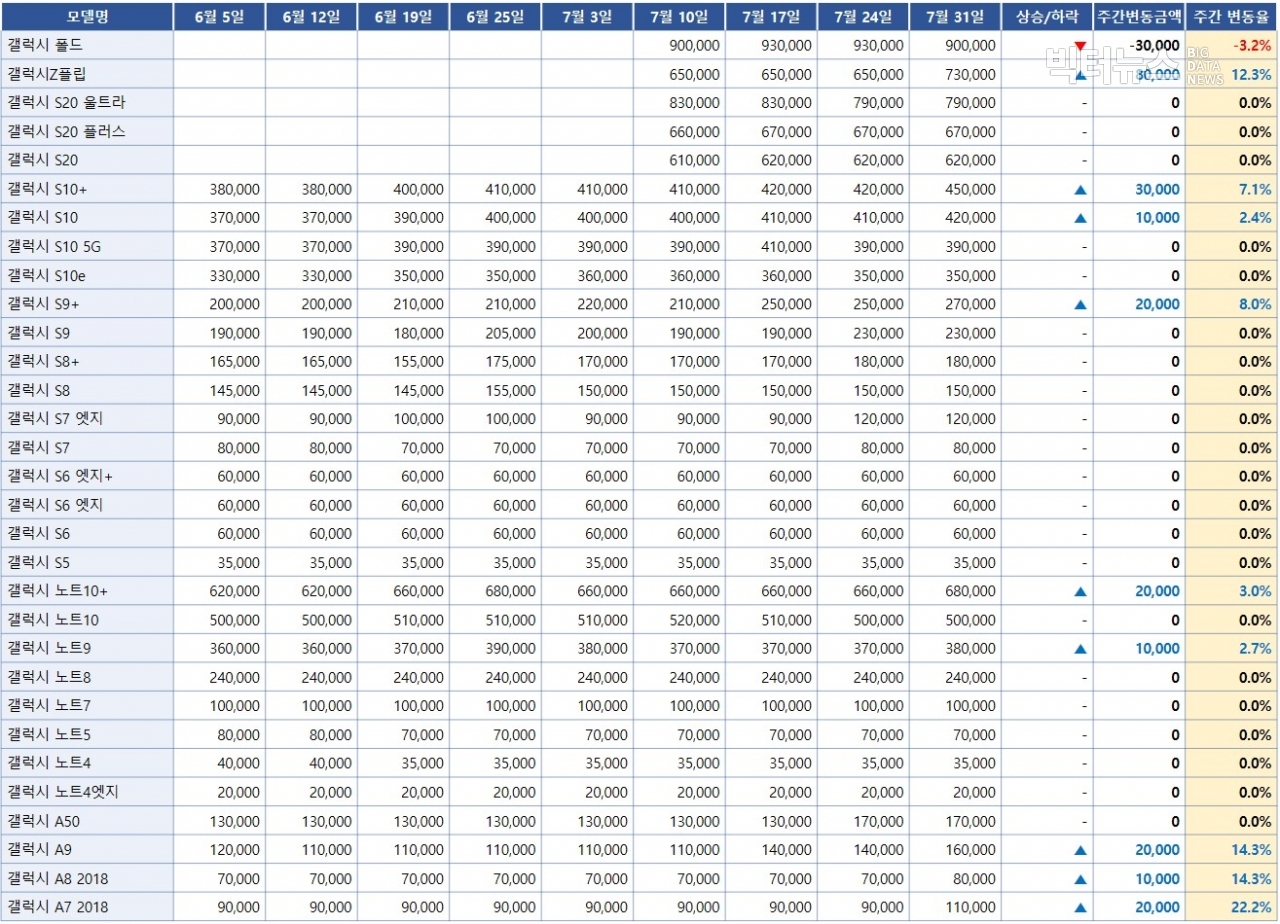Click 갤럭시 노트10 price 520,000 on 7월 10일
Screen dimensions: 1280x924
click(694, 620)
